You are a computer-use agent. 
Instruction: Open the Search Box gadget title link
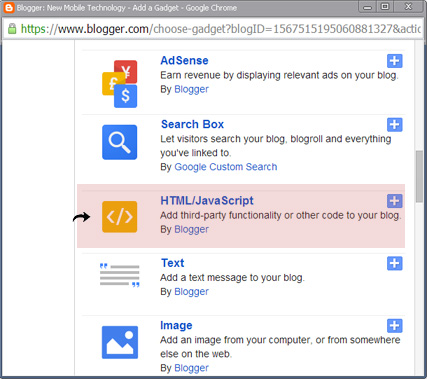[x=192, y=124]
